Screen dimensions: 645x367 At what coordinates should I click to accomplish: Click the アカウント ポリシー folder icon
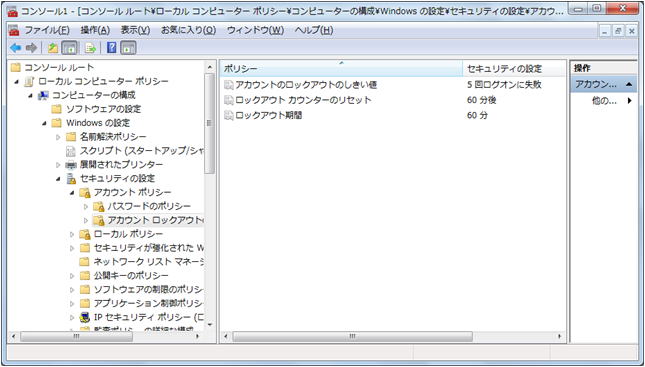coord(85,193)
